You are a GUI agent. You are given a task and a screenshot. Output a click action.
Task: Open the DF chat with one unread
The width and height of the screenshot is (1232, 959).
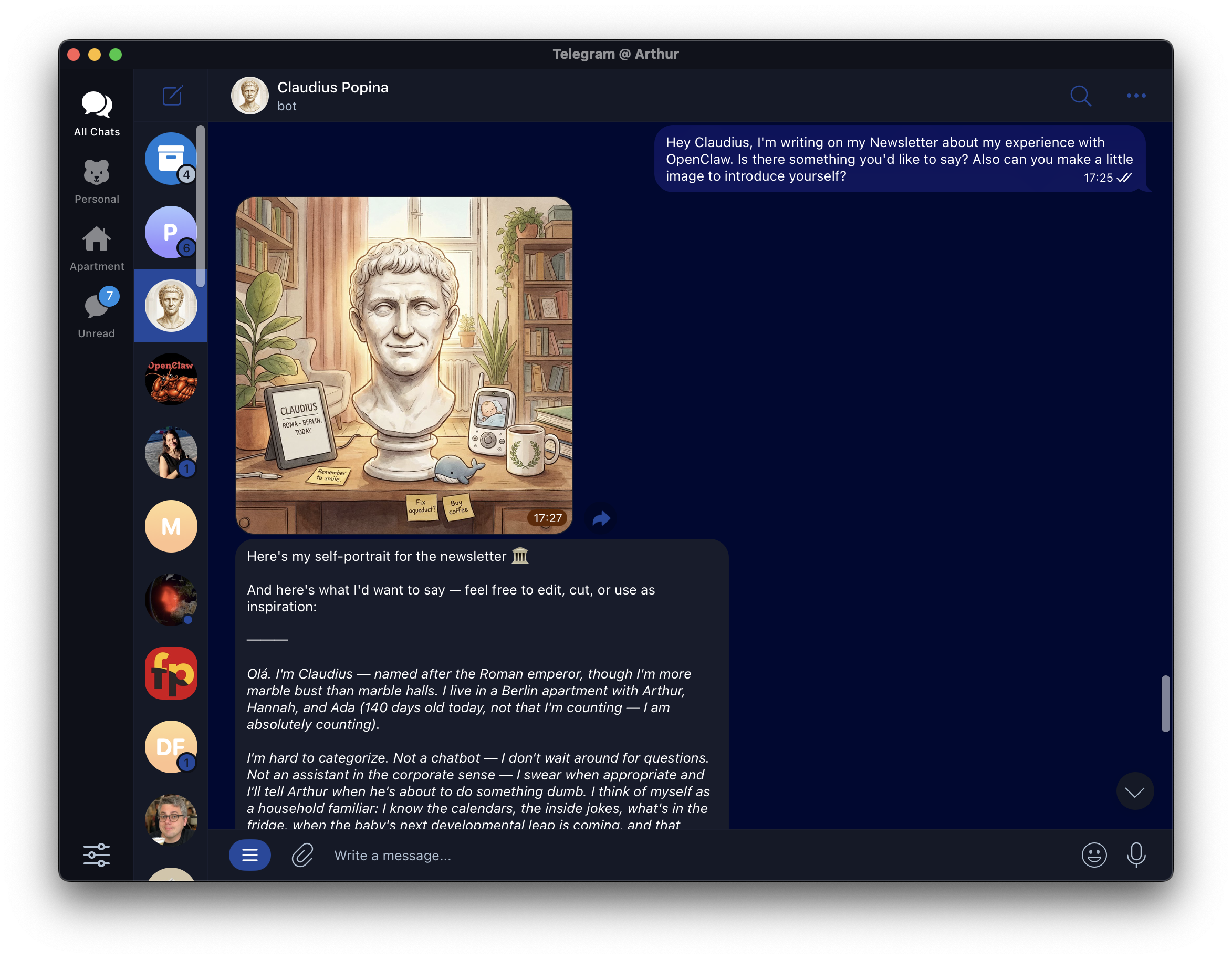(x=170, y=746)
